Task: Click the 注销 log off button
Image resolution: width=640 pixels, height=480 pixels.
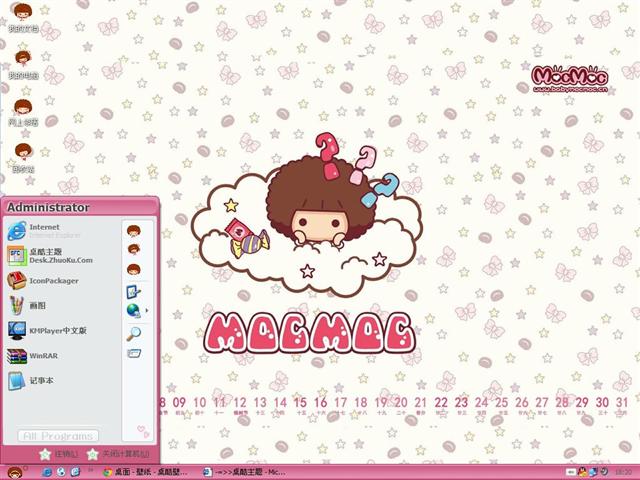Action: tap(59, 454)
